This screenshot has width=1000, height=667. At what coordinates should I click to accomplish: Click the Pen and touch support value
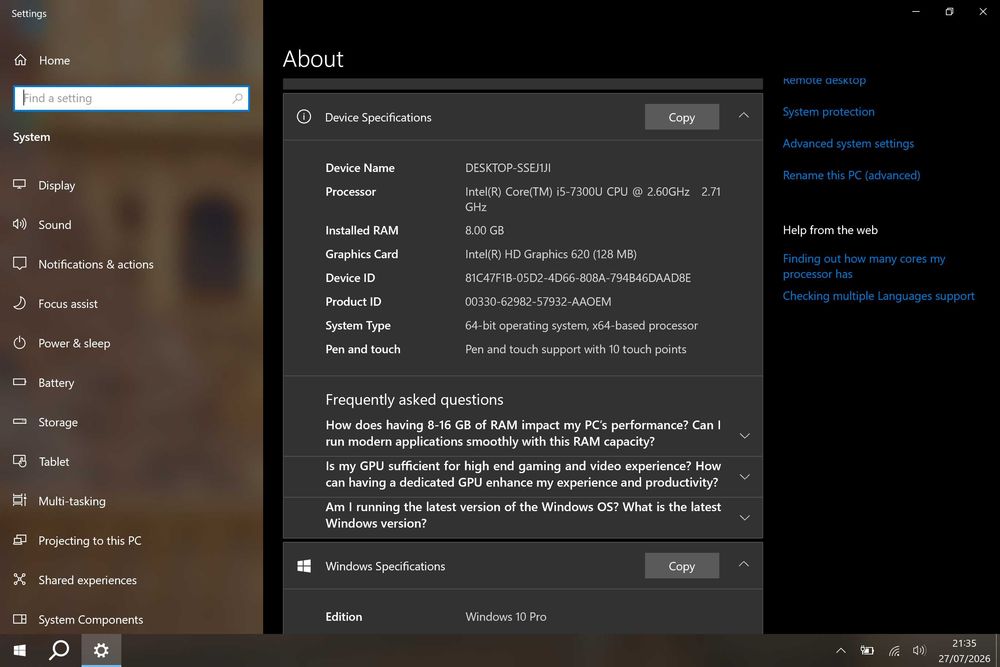[x=575, y=349]
